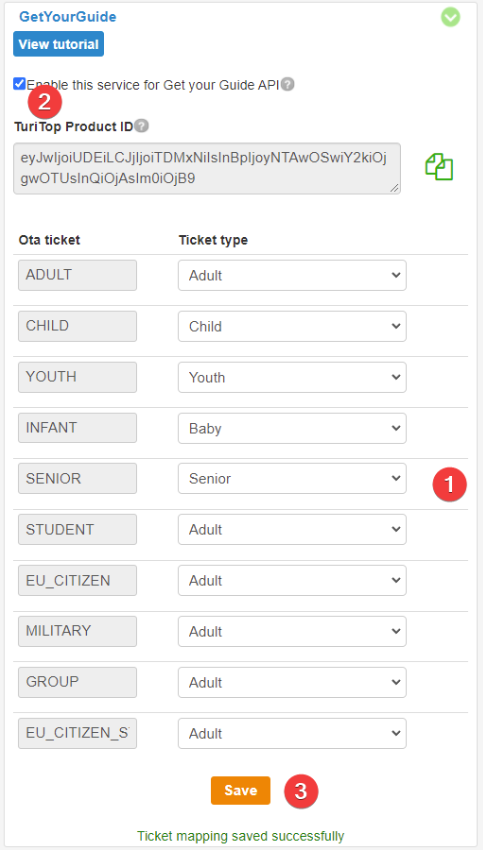Viewport: 483px width, 850px height.
Task: Copy the TuriTop Product ID with copy icon
Action: [439, 167]
